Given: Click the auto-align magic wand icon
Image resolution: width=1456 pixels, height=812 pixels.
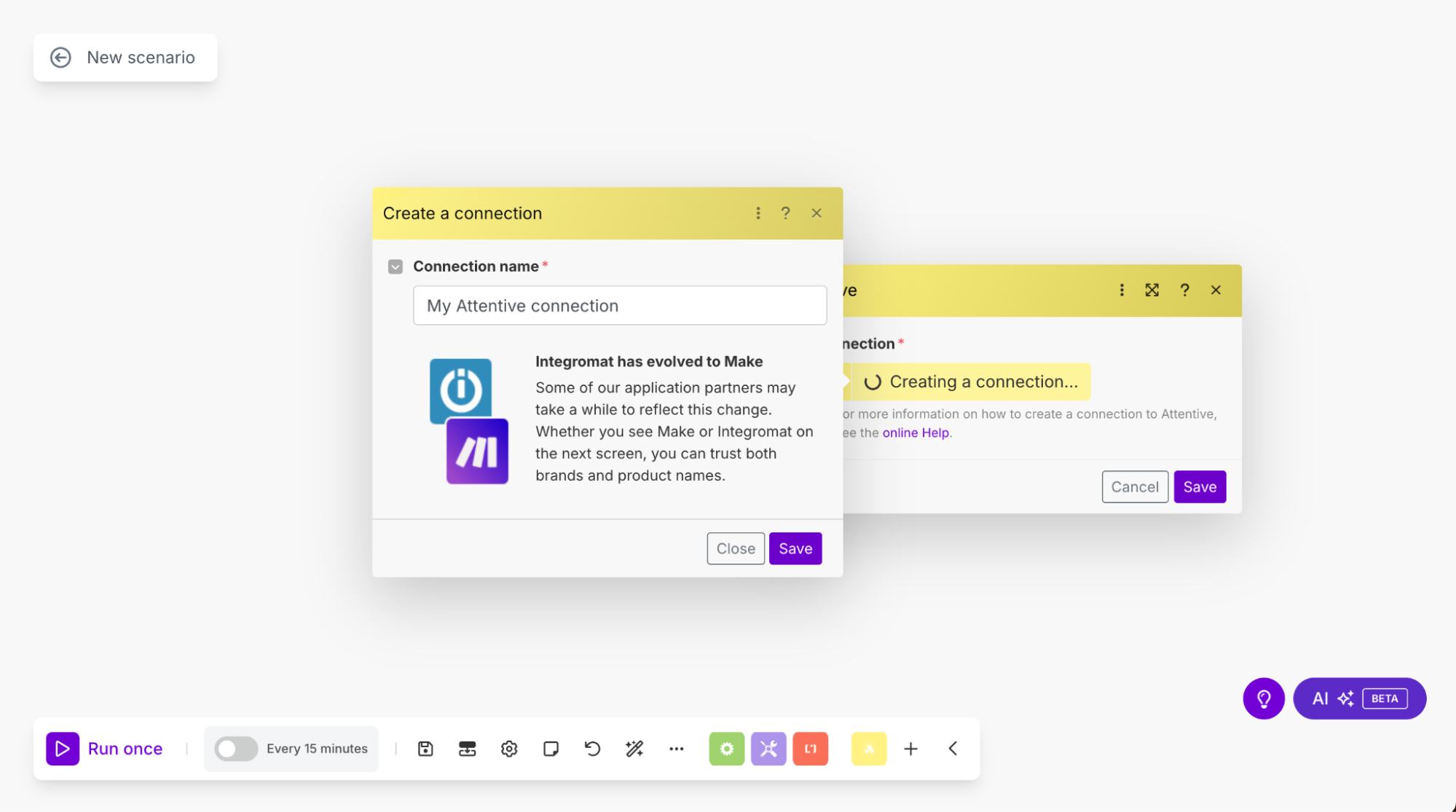Looking at the screenshot, I should [x=634, y=749].
